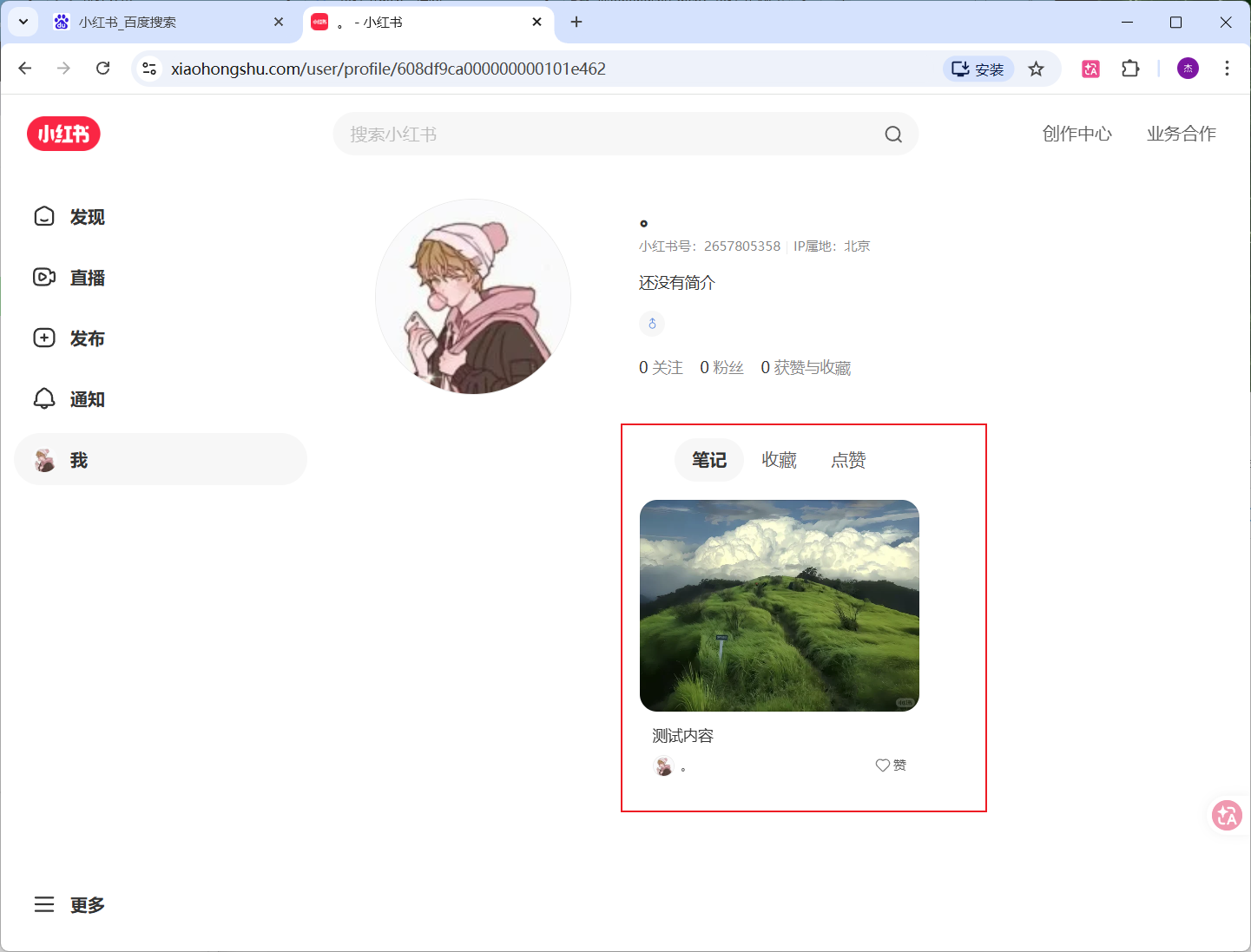The width and height of the screenshot is (1251, 952).
Task: Click the large profile avatar image
Action: tap(473, 296)
